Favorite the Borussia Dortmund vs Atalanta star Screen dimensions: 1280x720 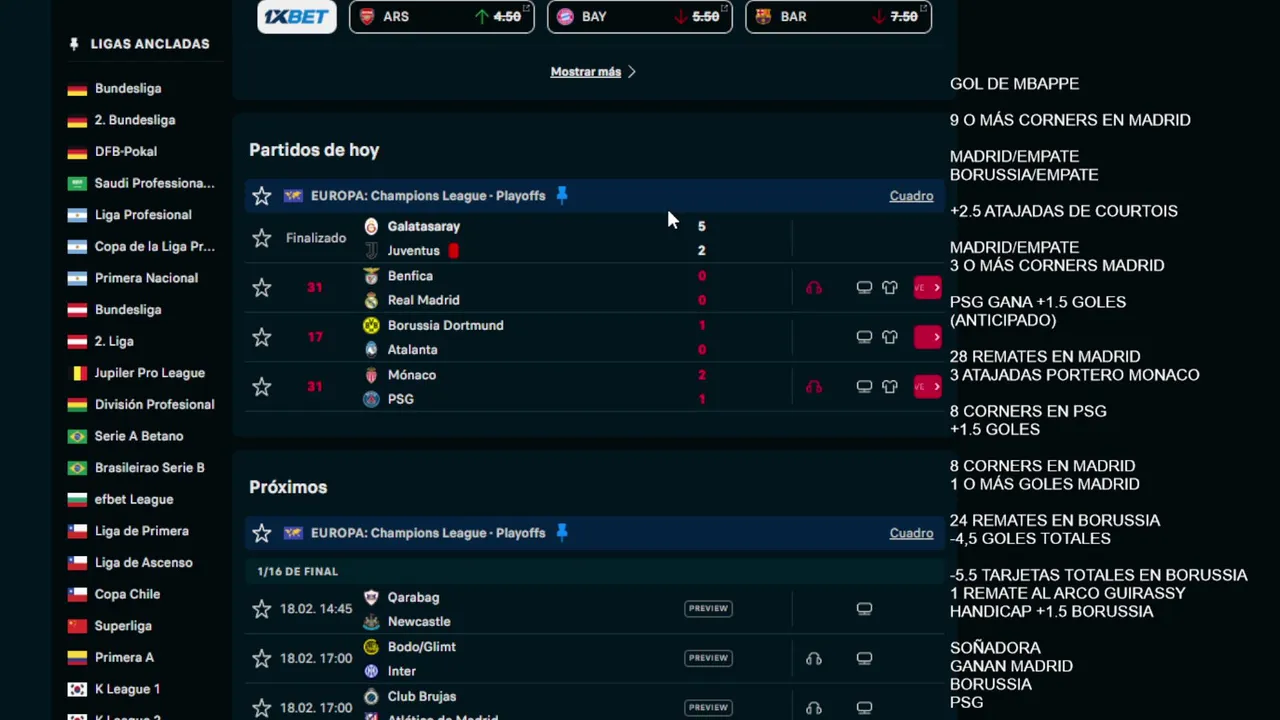262,337
